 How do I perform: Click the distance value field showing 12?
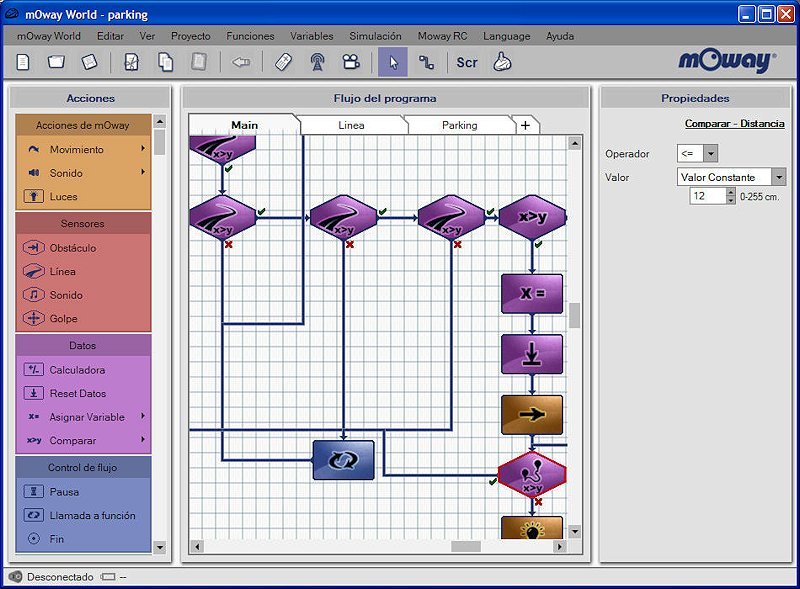tap(706, 197)
